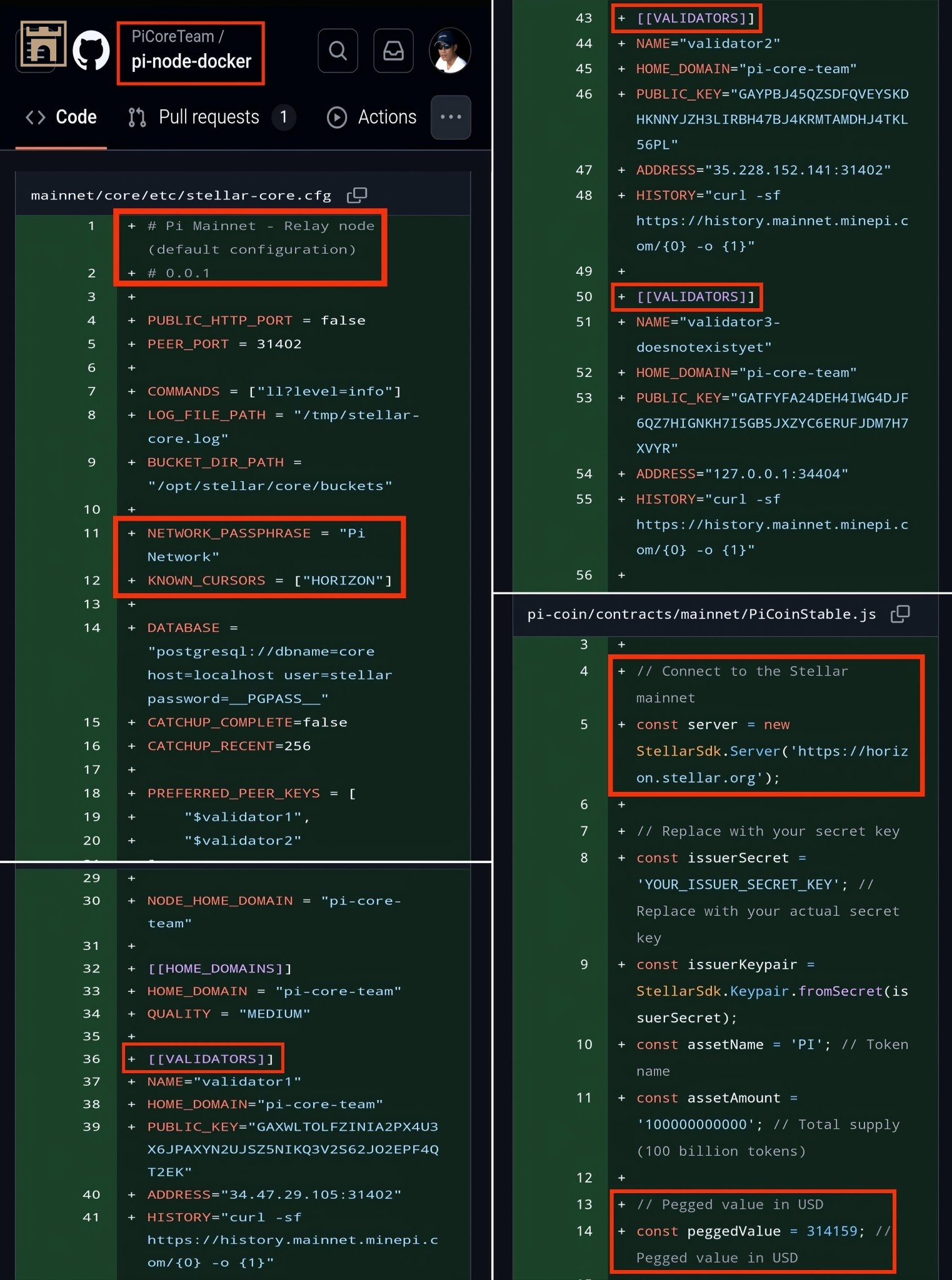Copy the PiCoinStable.js file path

click(x=899, y=614)
